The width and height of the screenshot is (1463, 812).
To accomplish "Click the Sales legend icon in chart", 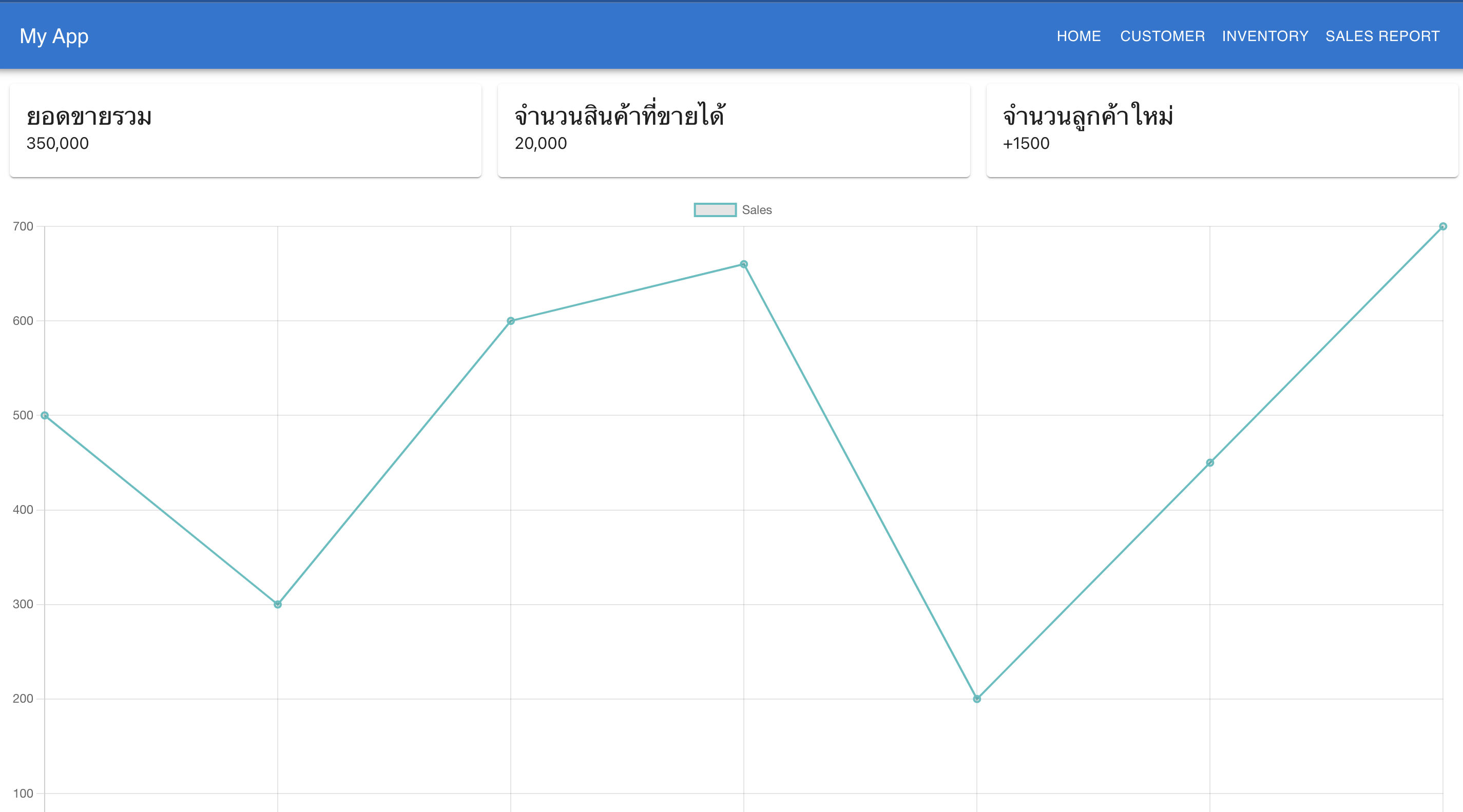I will pyautogui.click(x=713, y=210).
